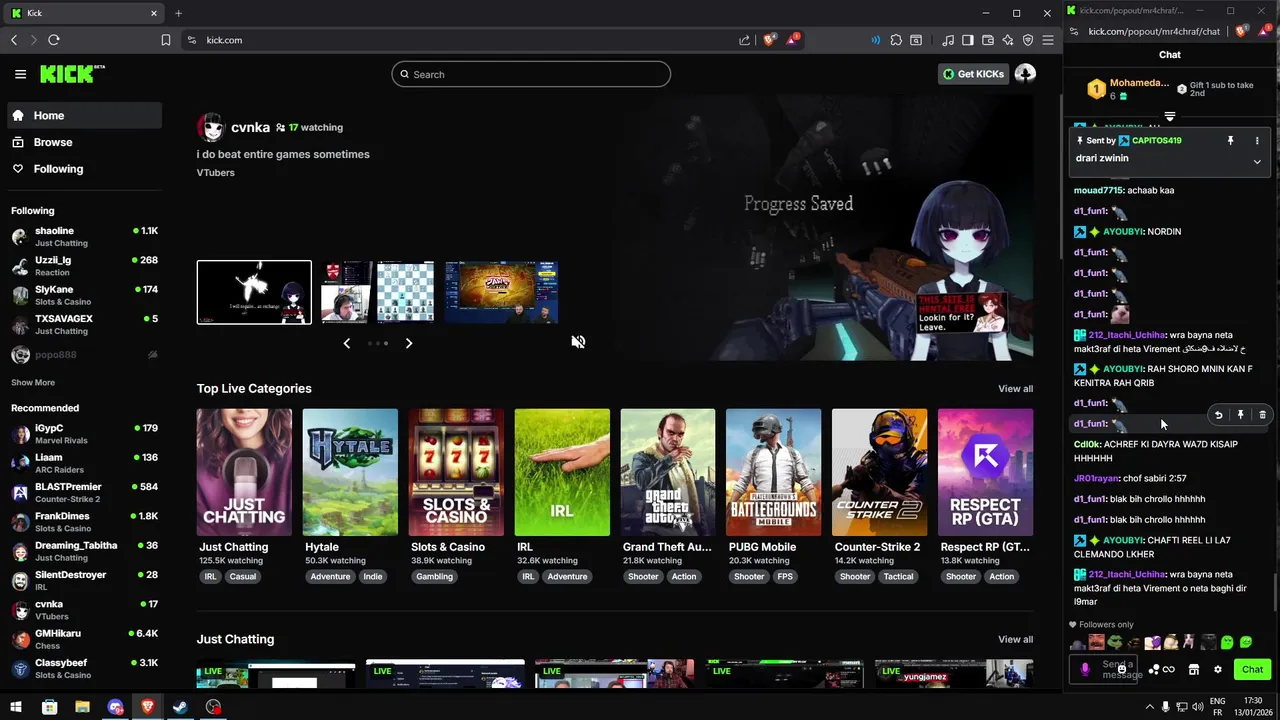Expand the Following list with Show More
The image size is (1280, 720).
click(33, 382)
